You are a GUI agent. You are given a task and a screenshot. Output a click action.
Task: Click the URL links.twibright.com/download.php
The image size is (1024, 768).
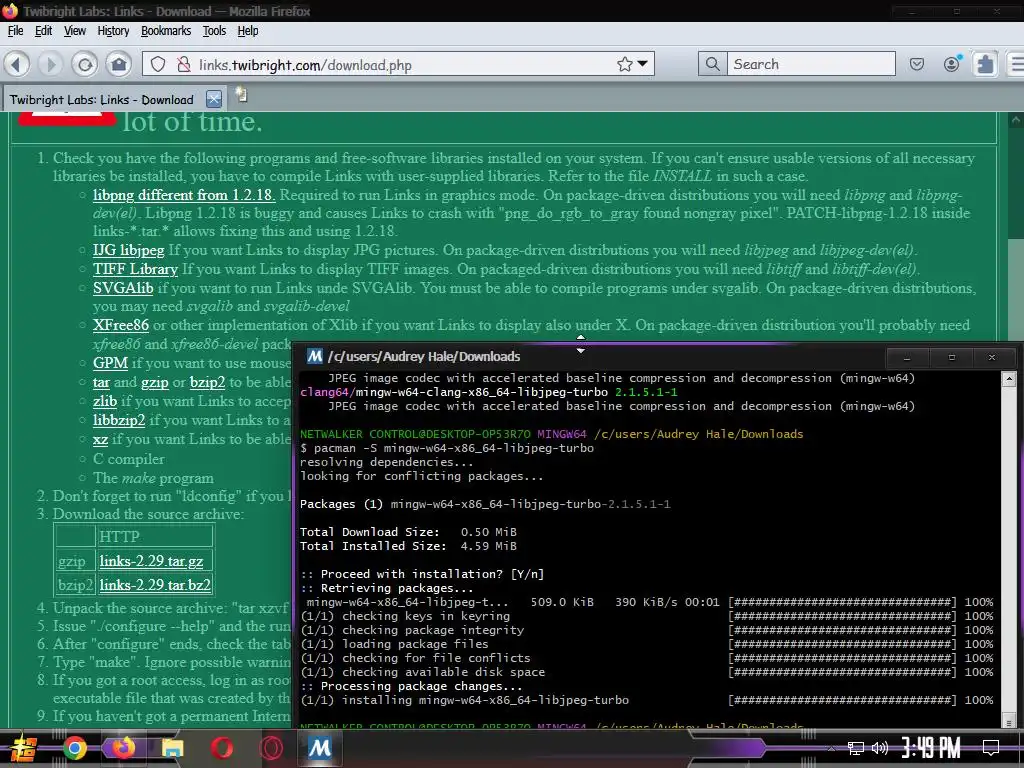point(305,65)
